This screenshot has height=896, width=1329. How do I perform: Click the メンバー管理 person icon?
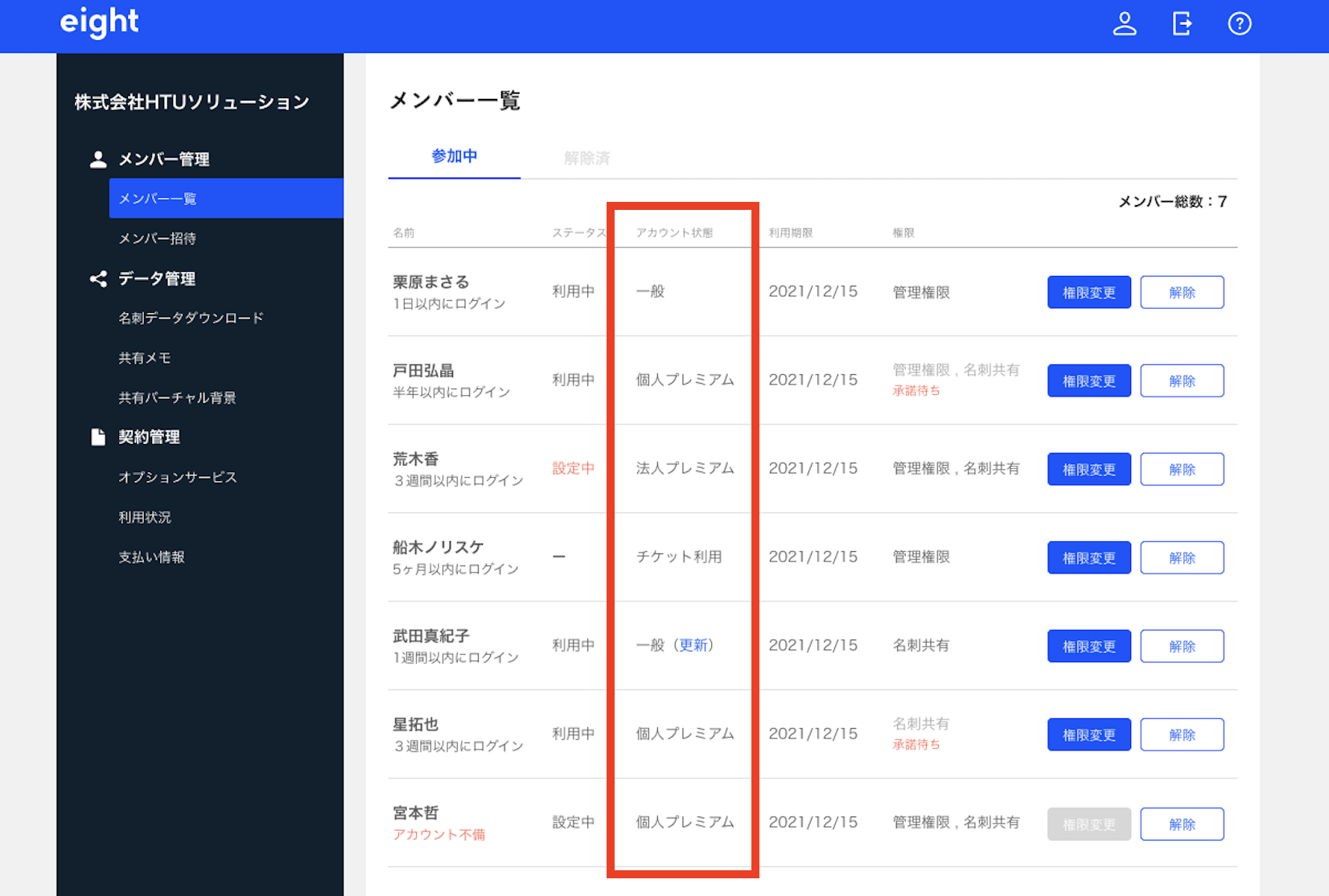[98, 159]
